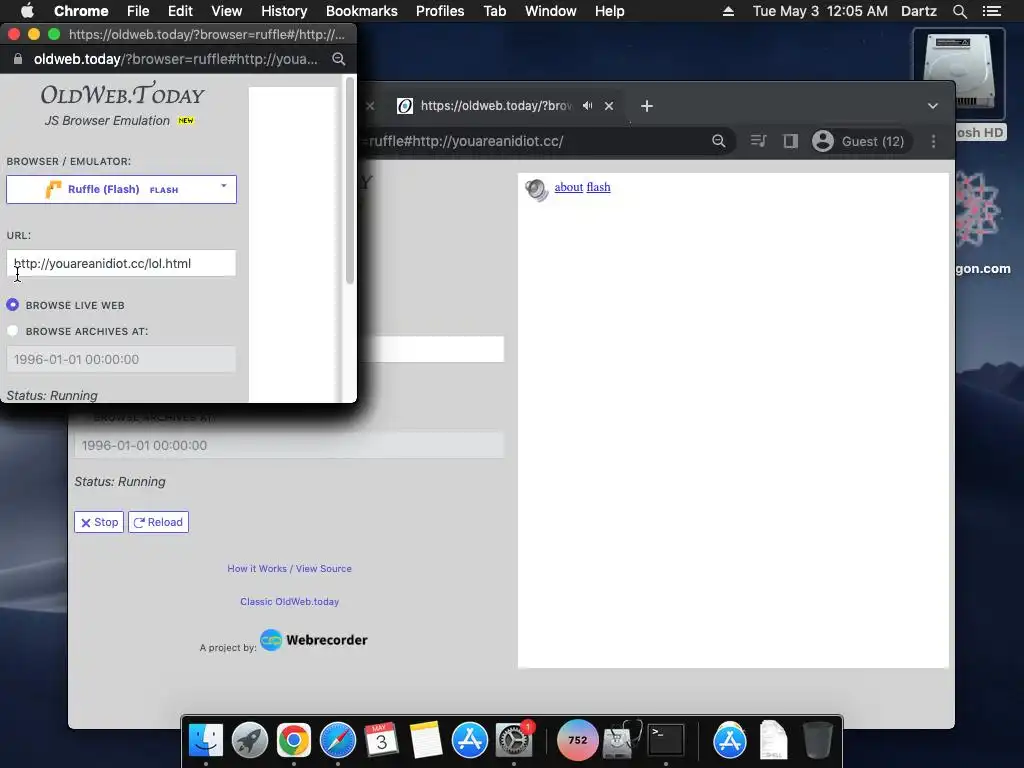Open the 752 macOS Monterey icon
Image resolution: width=1024 pixels, height=768 pixels.
click(x=577, y=740)
